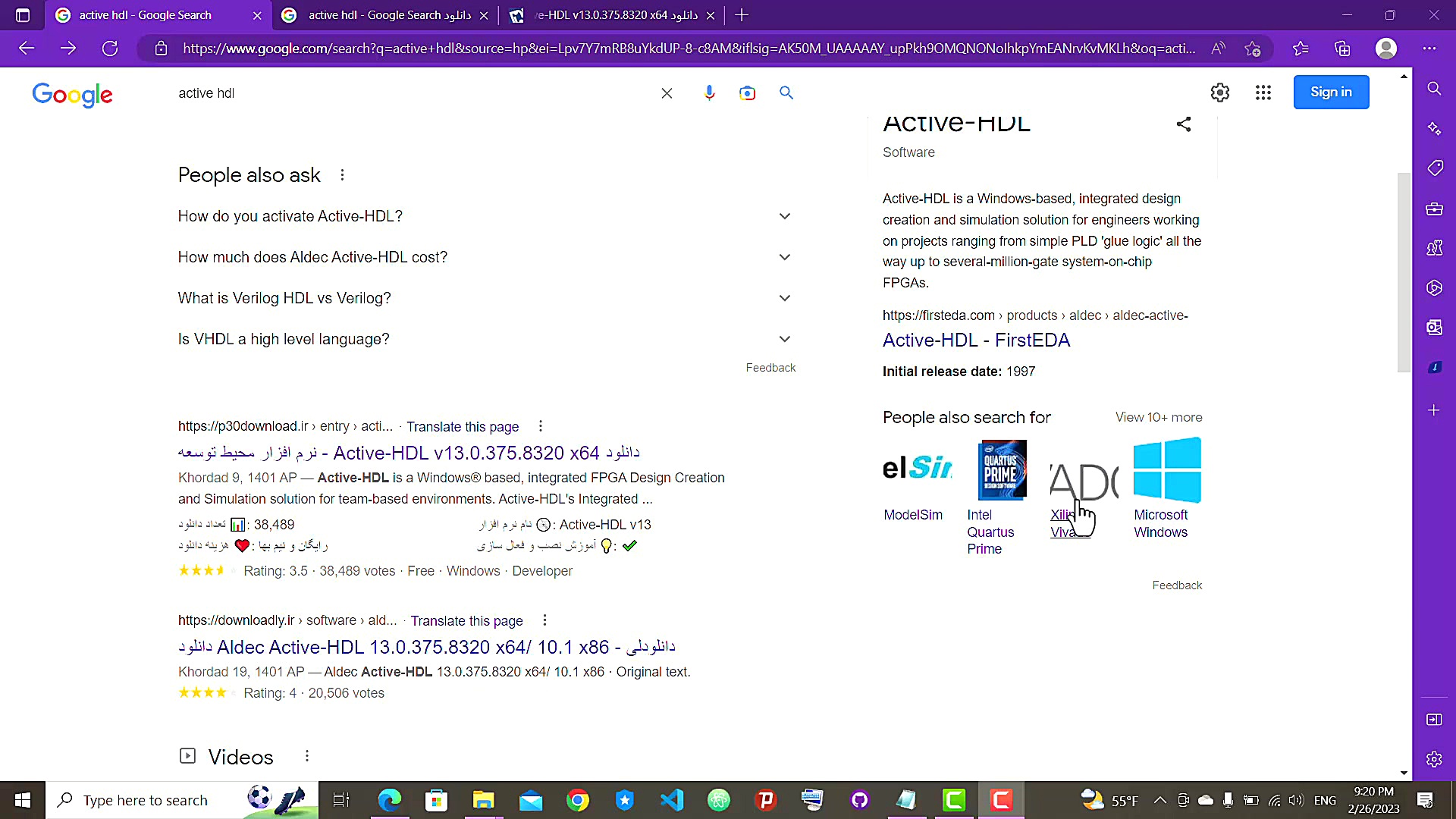Open People also ask options menu
Viewport: 1456px width, 819px height.
click(x=342, y=175)
